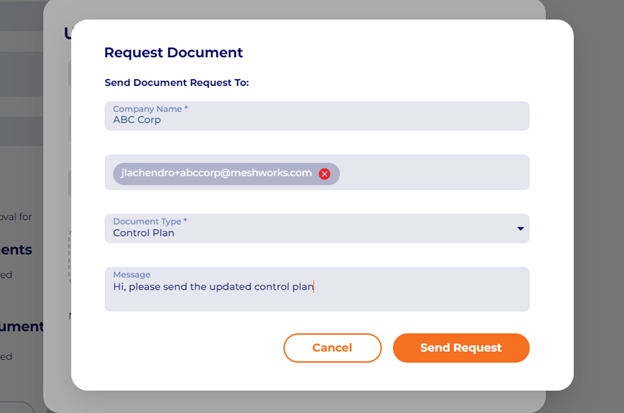Click the Document Type dropdown arrow
624x413 pixels.
pos(520,229)
